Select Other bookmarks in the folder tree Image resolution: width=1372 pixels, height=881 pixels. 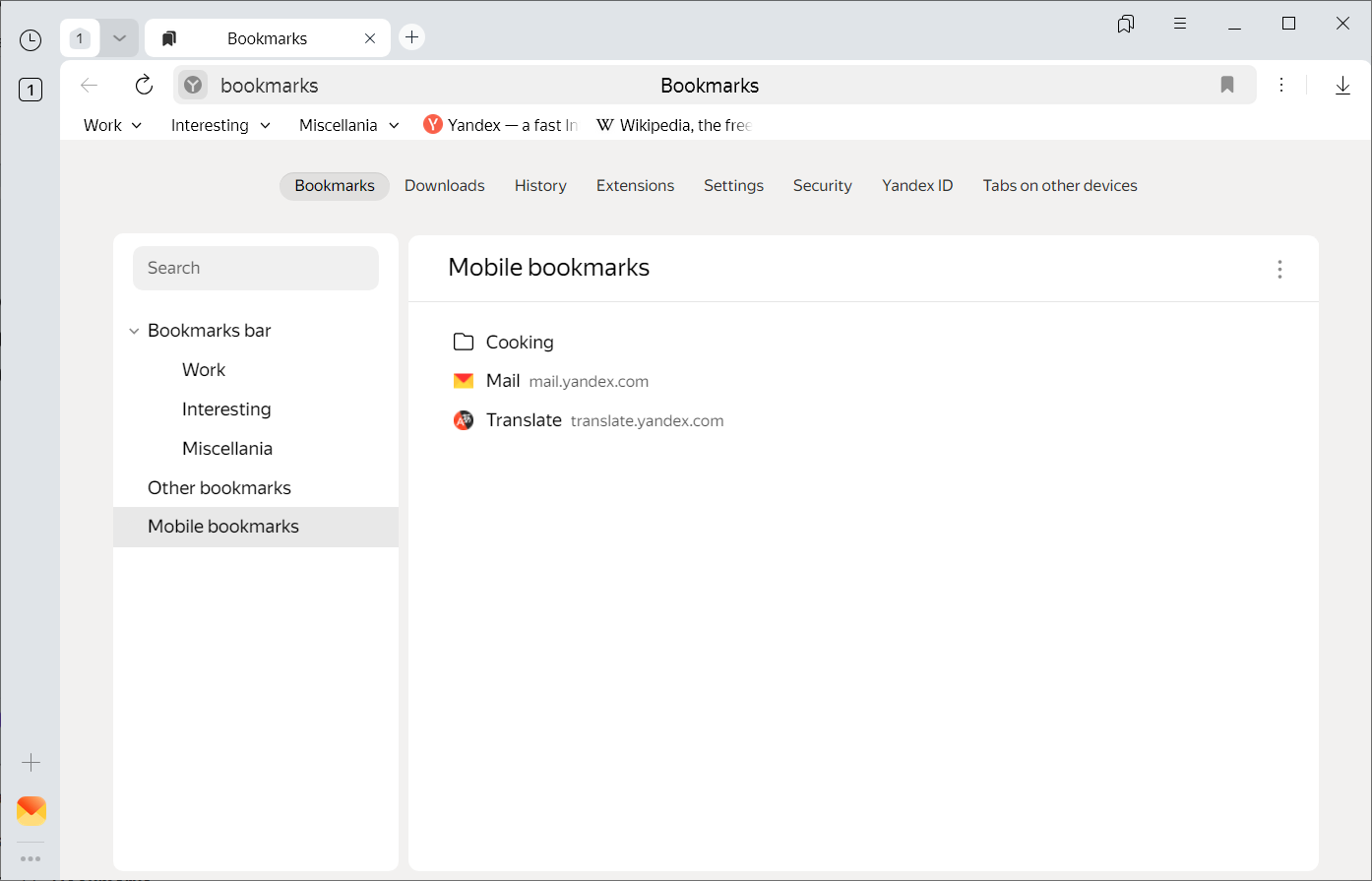[x=219, y=488]
